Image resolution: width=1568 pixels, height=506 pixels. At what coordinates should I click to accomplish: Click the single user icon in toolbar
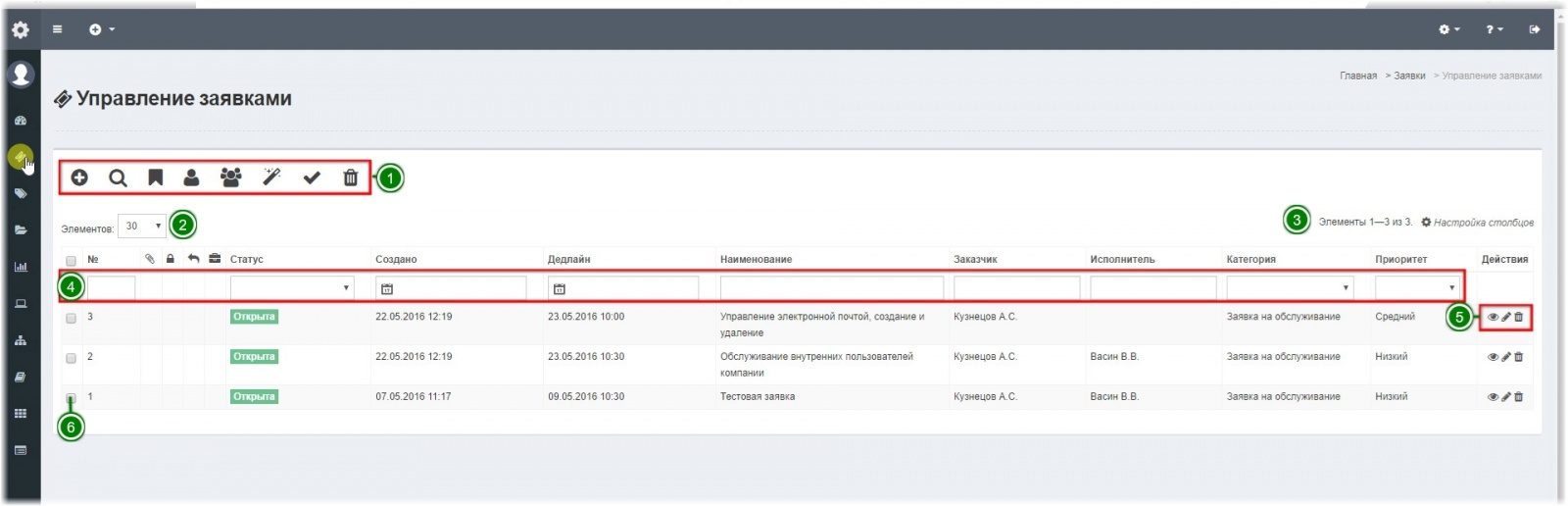(x=191, y=177)
